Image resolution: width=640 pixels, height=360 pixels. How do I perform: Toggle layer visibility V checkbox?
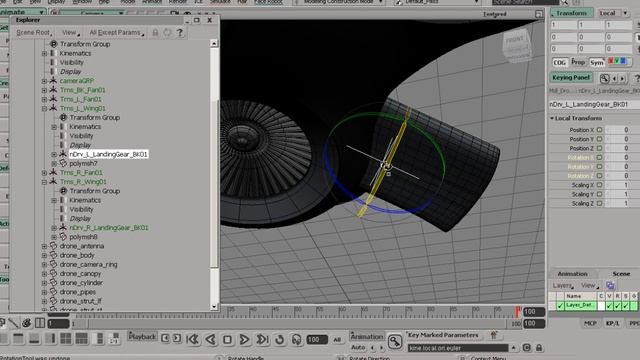click(609, 305)
